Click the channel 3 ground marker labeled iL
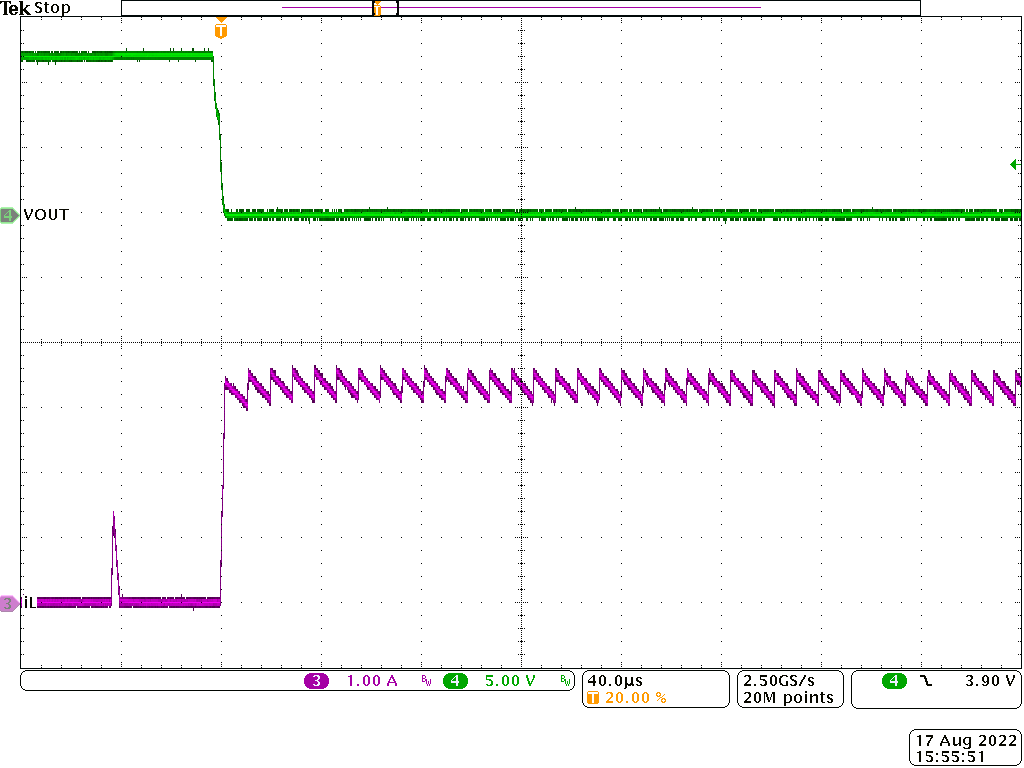Image resolution: width=1024 pixels, height=768 pixels. tap(8, 601)
